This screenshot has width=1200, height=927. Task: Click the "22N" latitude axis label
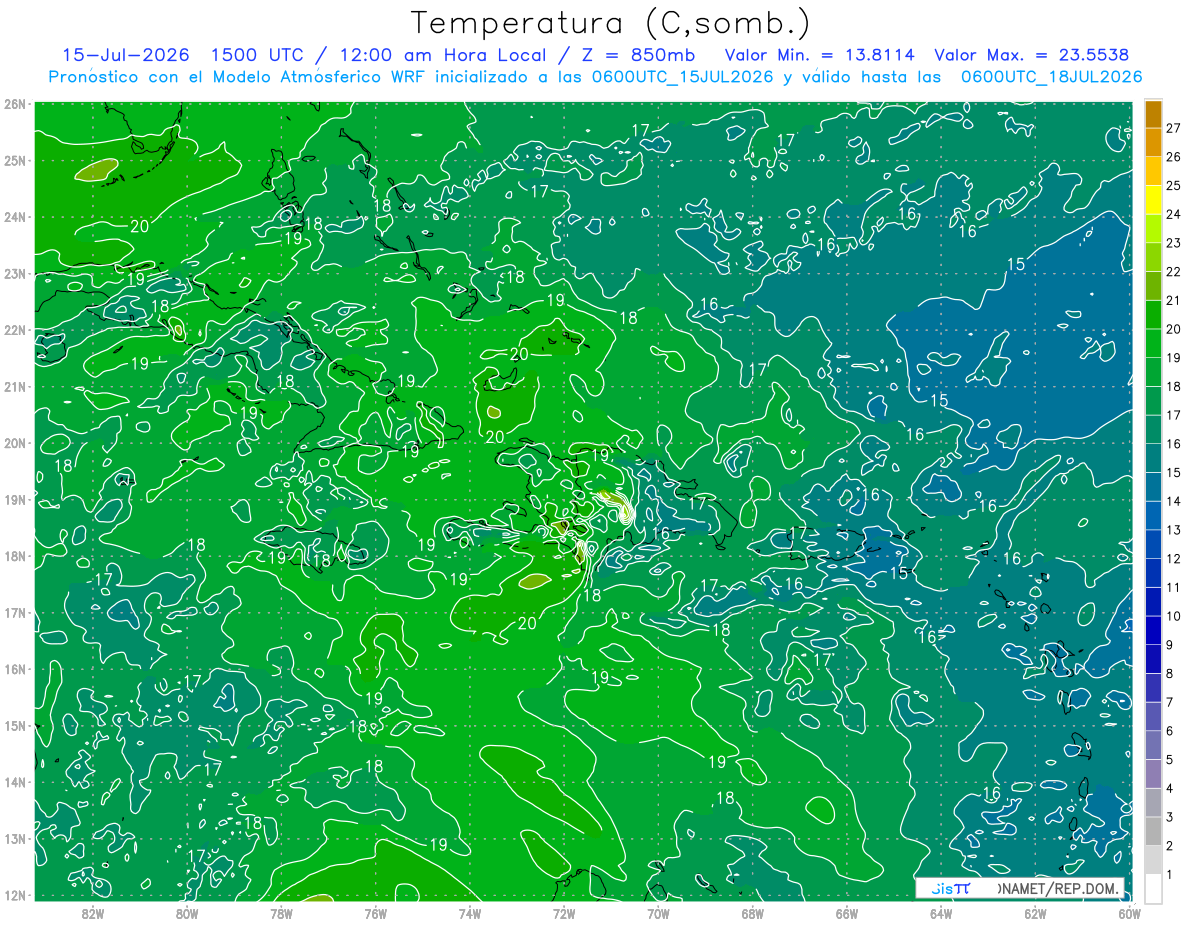coord(15,330)
